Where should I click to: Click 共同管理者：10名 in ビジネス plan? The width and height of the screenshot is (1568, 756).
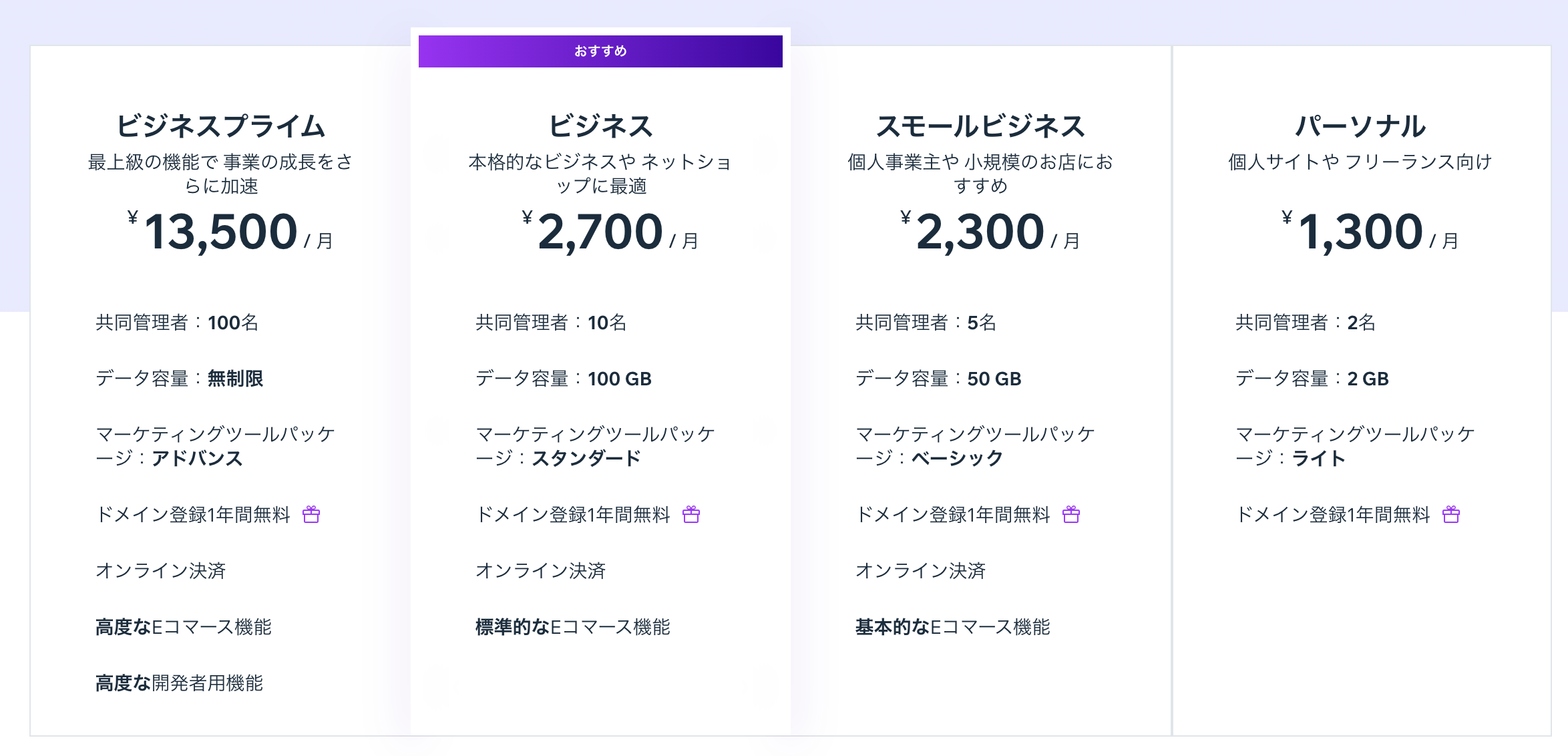click(551, 323)
